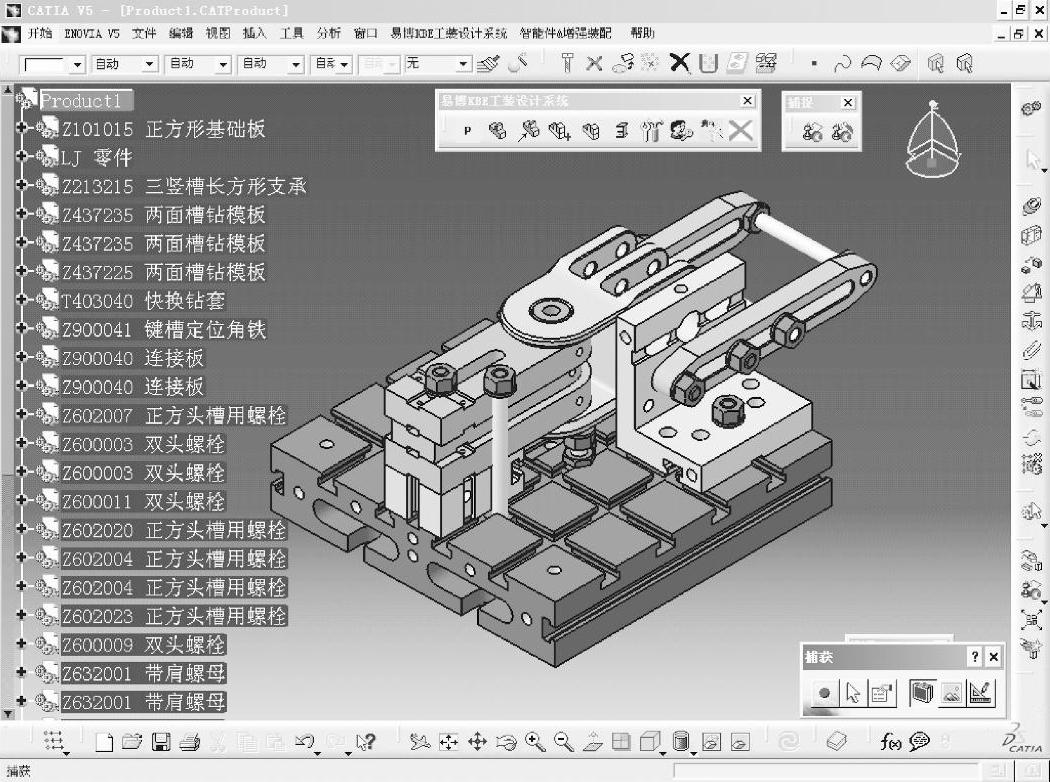Click the gears icon atop right toolbar
Image resolution: width=1050 pixels, height=782 pixels.
1031,108
